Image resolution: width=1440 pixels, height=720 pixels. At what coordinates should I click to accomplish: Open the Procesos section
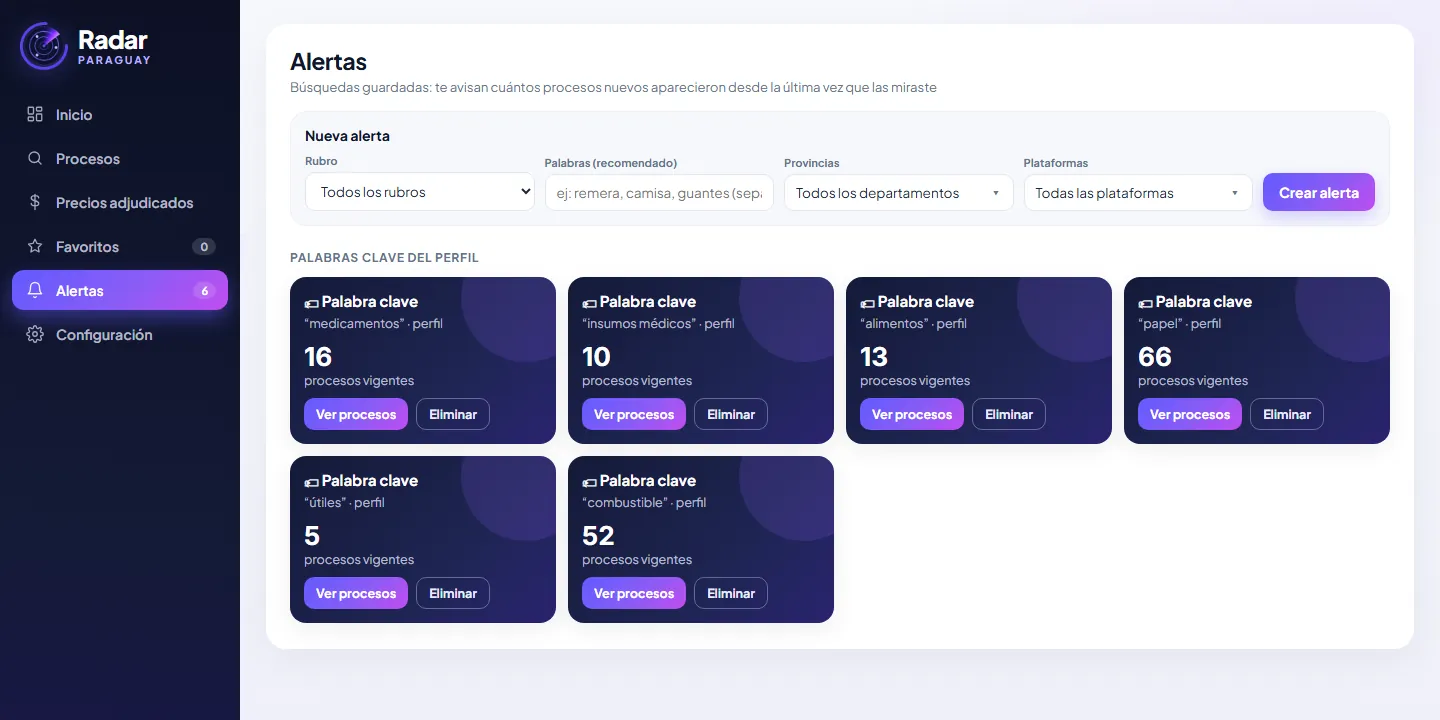120,158
